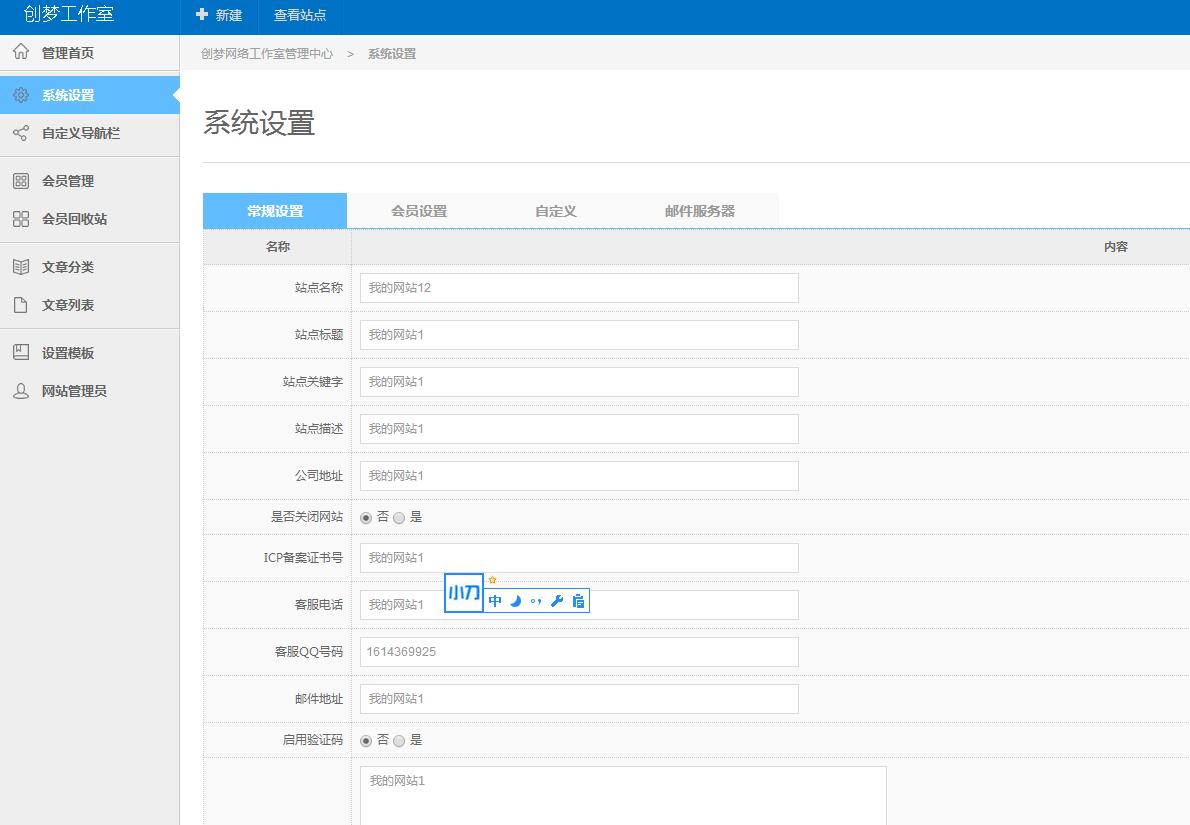
Task: Switch to the 邮件服务器 tab
Action: 699,211
